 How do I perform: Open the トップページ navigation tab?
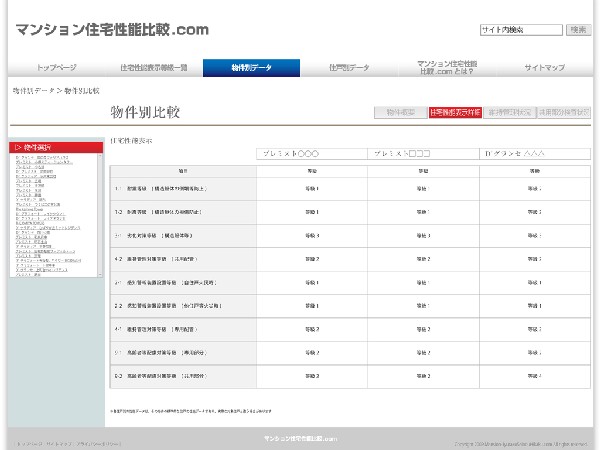[x=56, y=68]
